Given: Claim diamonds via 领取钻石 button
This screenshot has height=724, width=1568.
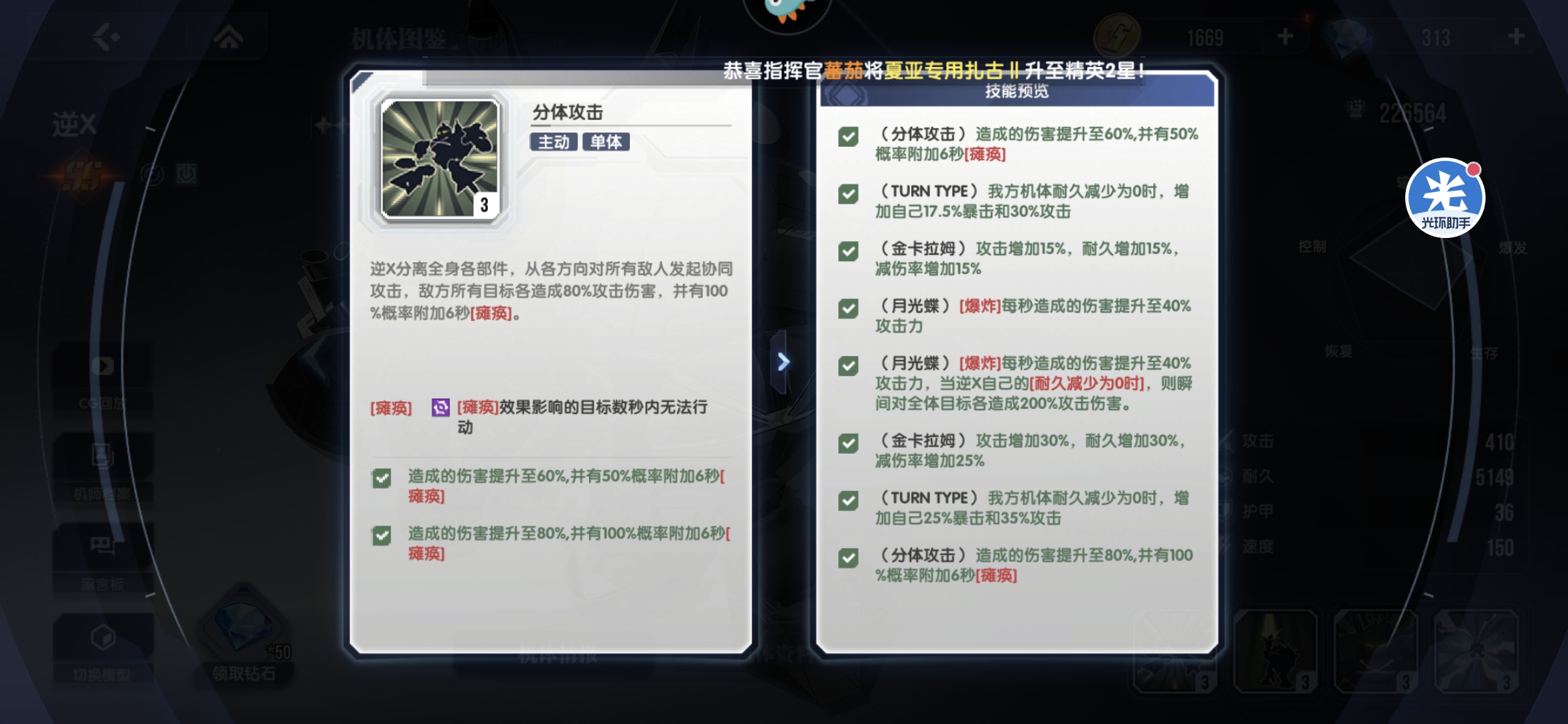Looking at the screenshot, I should click(x=243, y=673).
